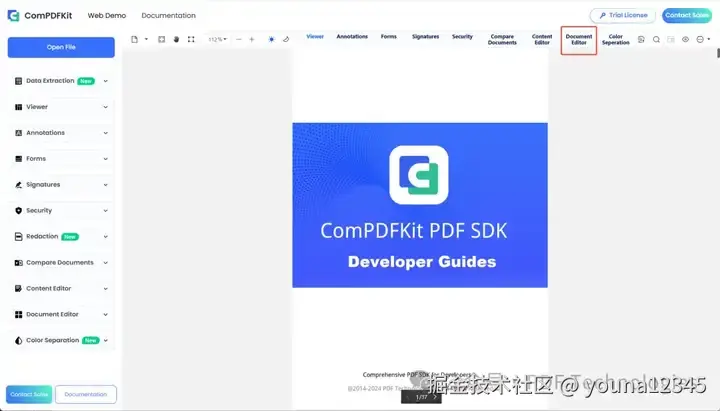
Task: Open the Documentation link in header
Action: click(x=169, y=16)
